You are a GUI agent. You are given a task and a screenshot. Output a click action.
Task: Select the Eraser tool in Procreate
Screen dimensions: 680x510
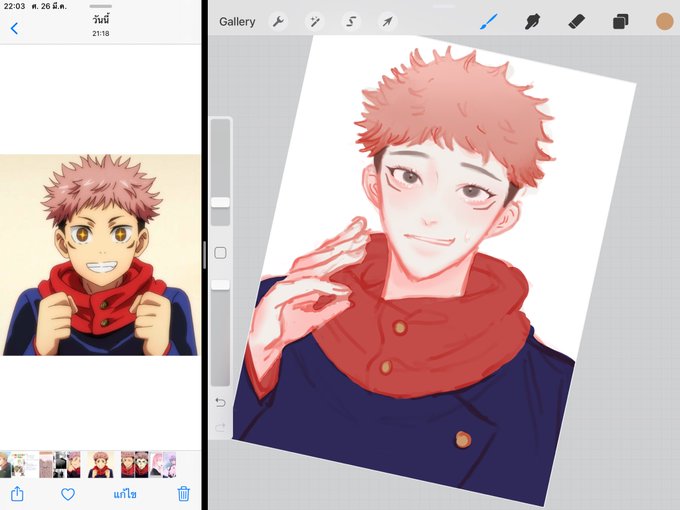pos(576,21)
